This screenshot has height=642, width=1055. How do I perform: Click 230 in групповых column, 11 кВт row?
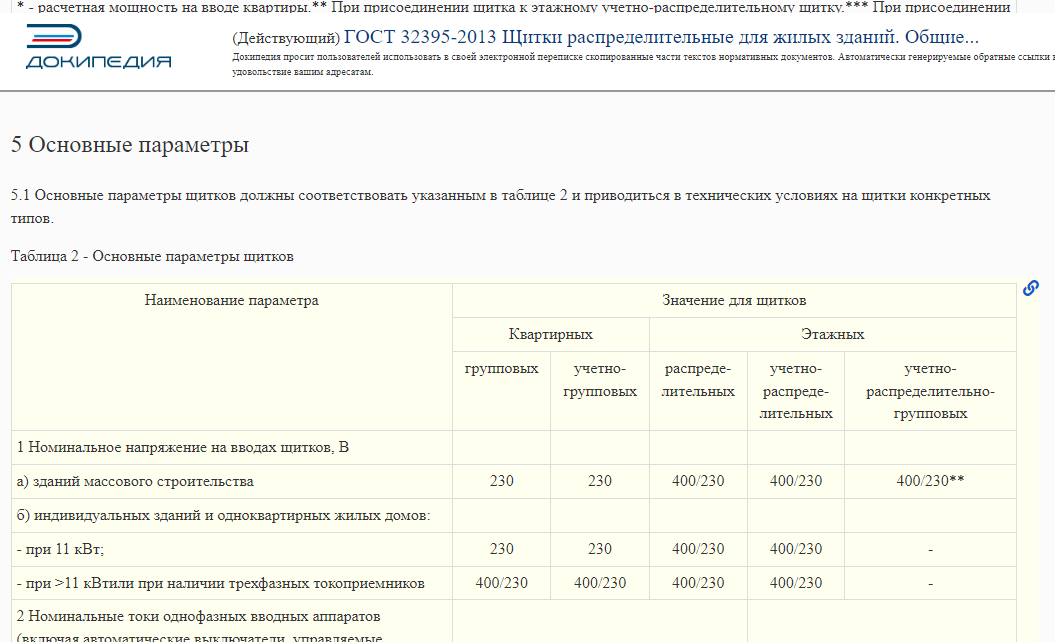501,549
